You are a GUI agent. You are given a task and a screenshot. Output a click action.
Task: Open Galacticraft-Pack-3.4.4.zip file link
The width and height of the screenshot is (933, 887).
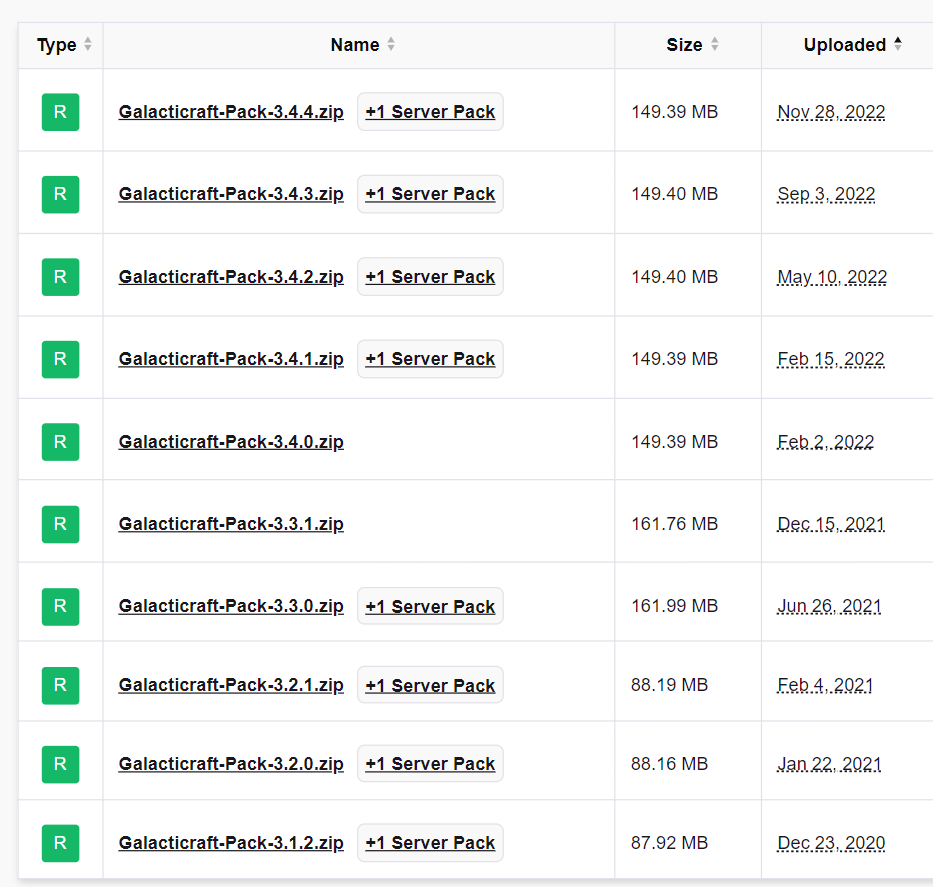coord(231,112)
